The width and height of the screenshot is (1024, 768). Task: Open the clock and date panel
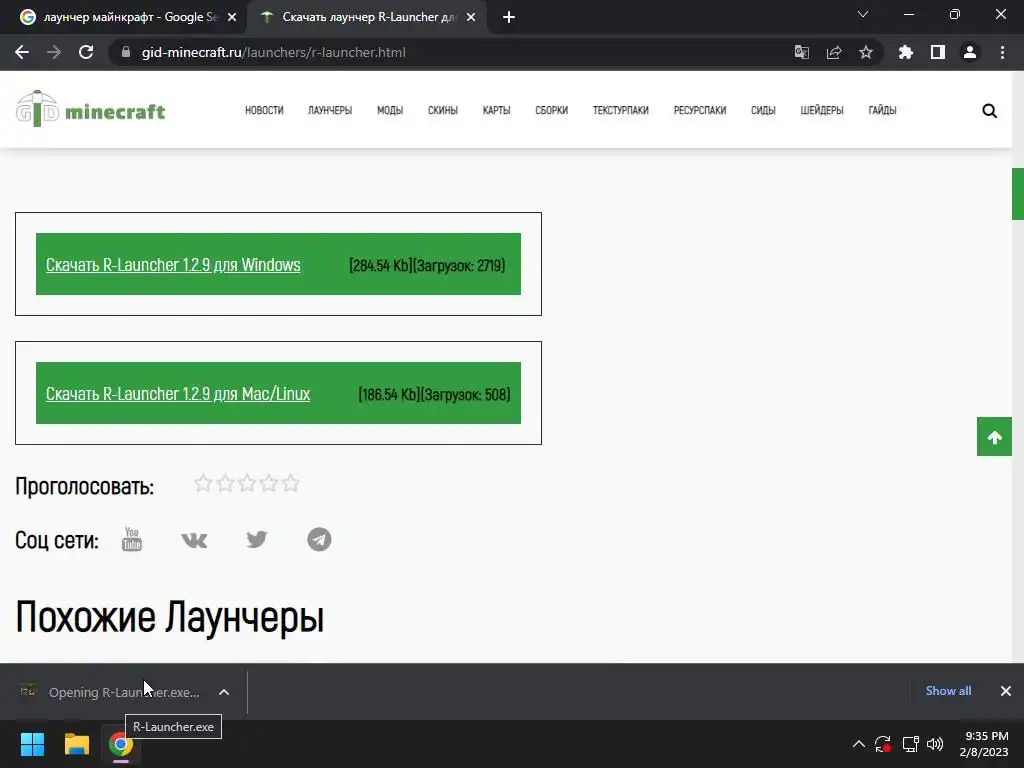point(984,744)
